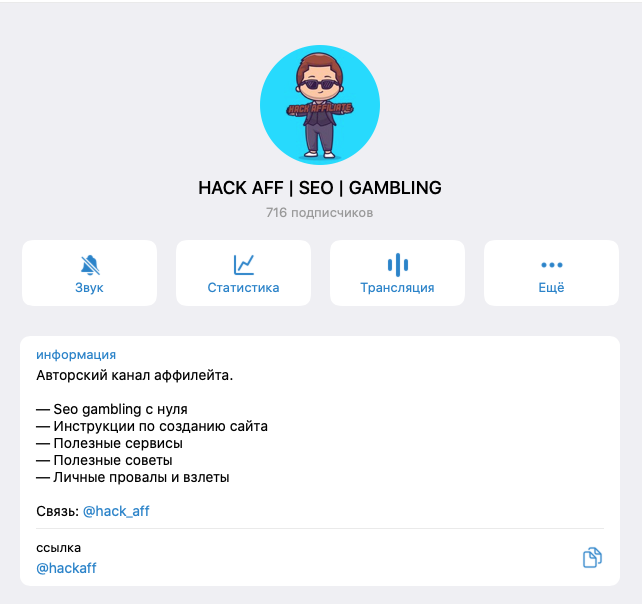Click the crossed-out bell mute icon
642x604 pixels.
point(90,265)
